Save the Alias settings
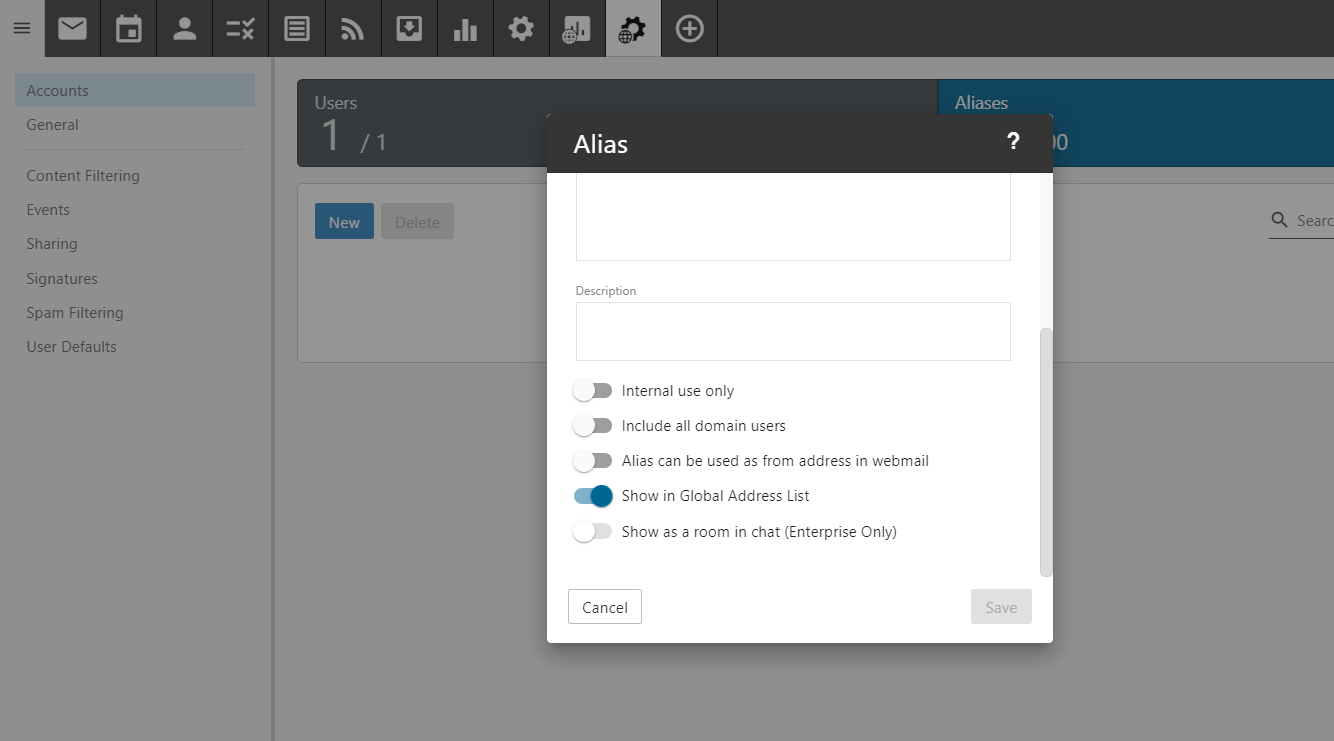 [1001, 606]
